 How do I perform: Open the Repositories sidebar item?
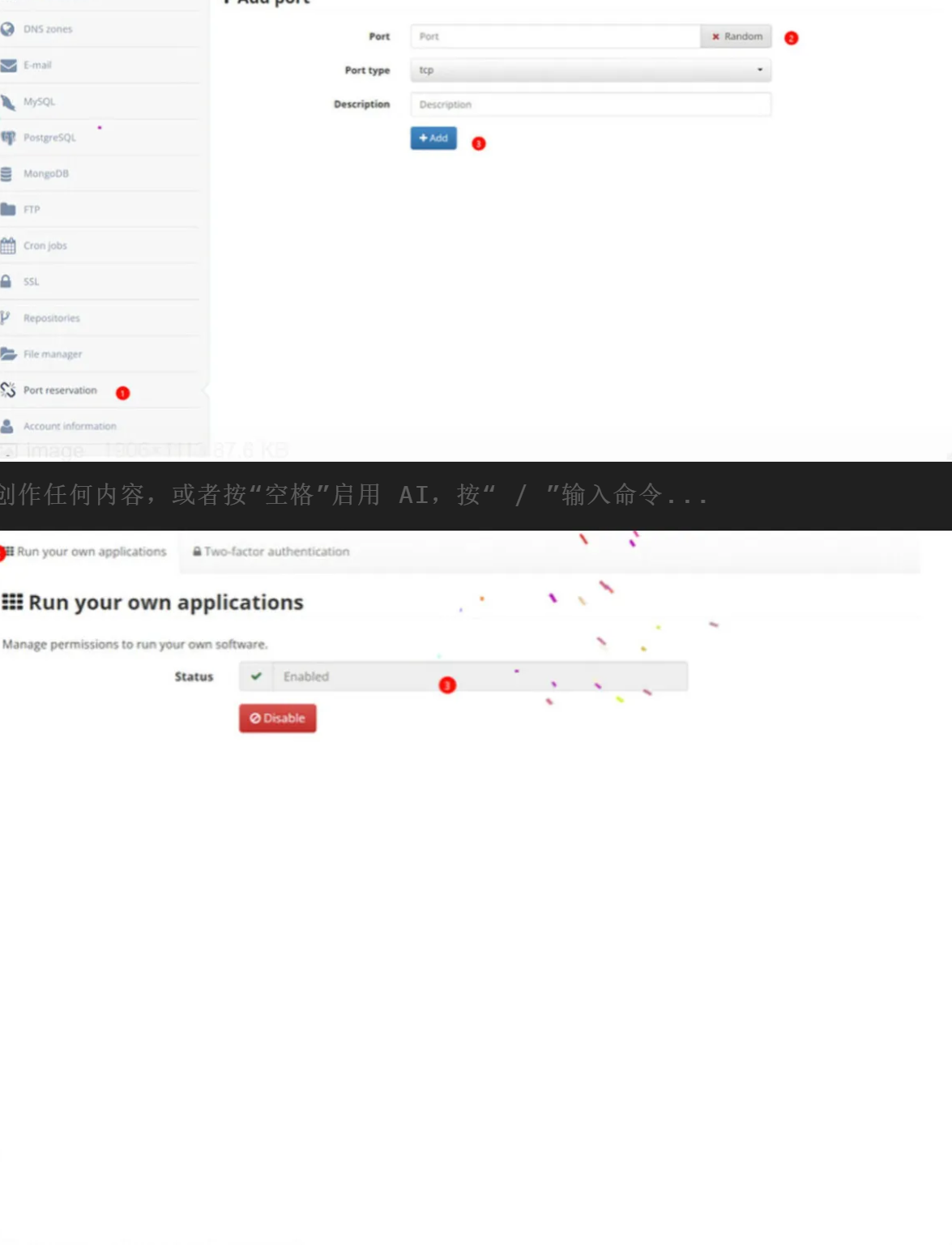click(x=51, y=318)
